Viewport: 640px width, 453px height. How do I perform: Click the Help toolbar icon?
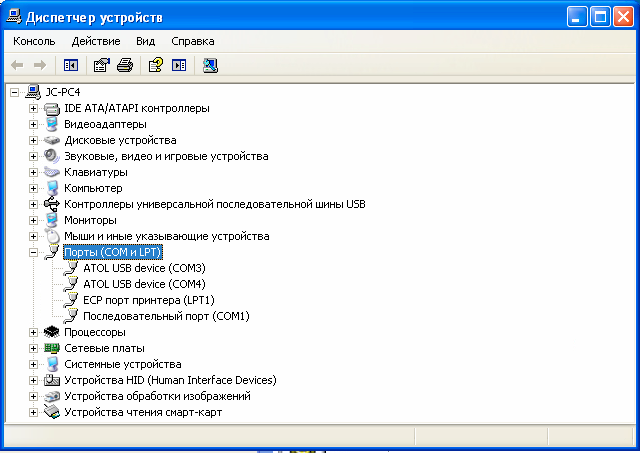[155, 65]
